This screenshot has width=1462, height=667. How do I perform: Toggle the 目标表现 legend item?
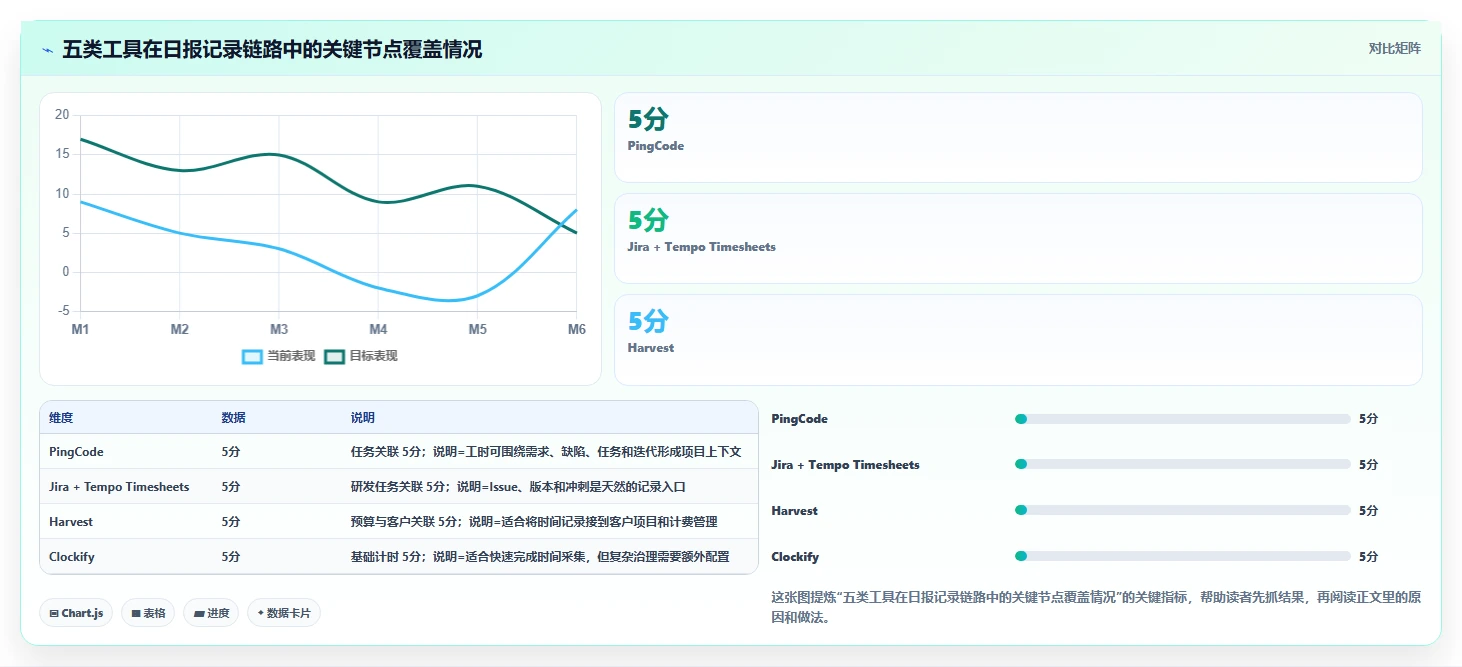[361, 356]
